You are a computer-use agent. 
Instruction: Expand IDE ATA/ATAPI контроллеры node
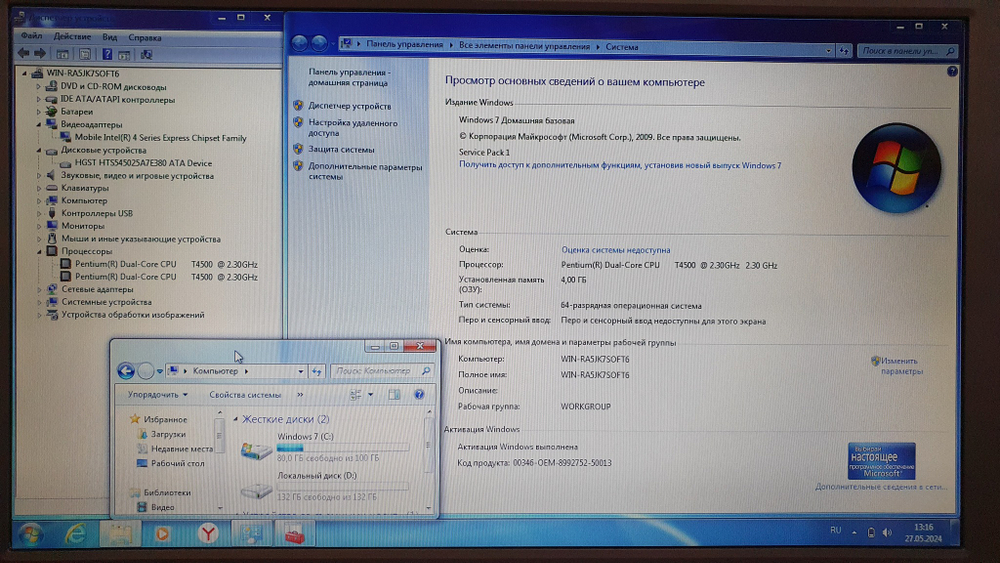38,99
